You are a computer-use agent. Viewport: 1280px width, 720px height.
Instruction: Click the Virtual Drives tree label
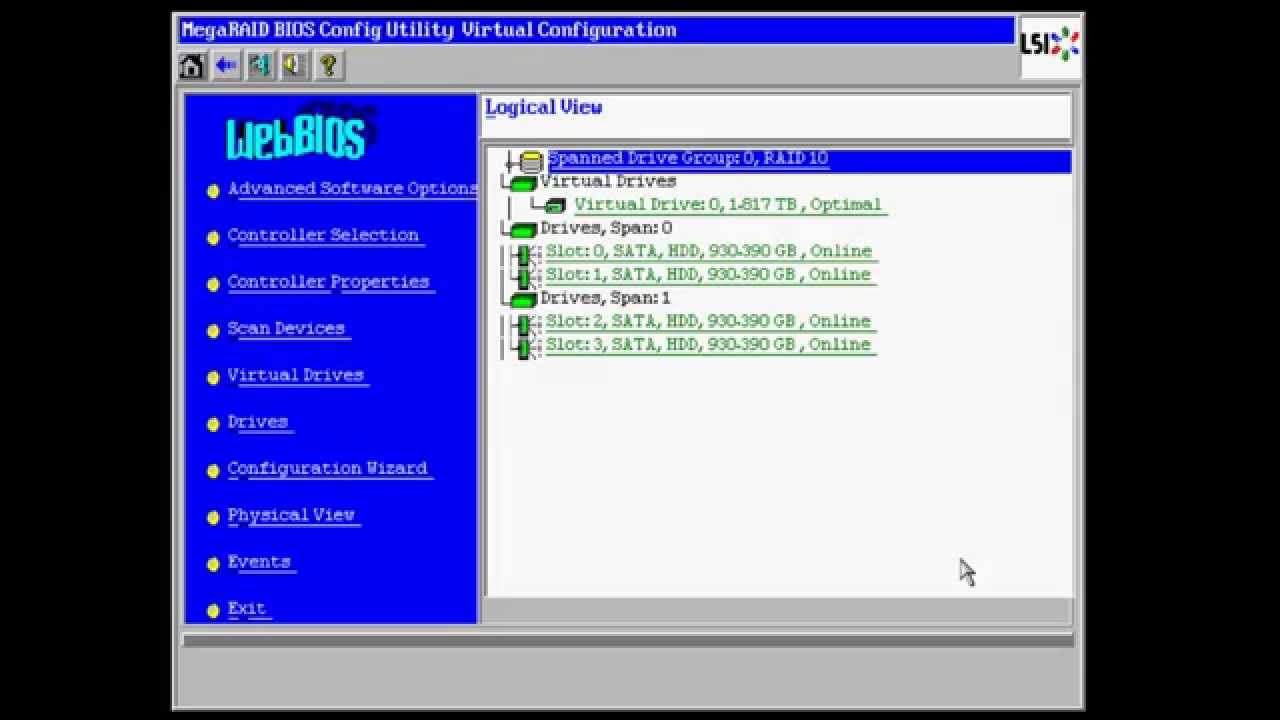coord(608,181)
